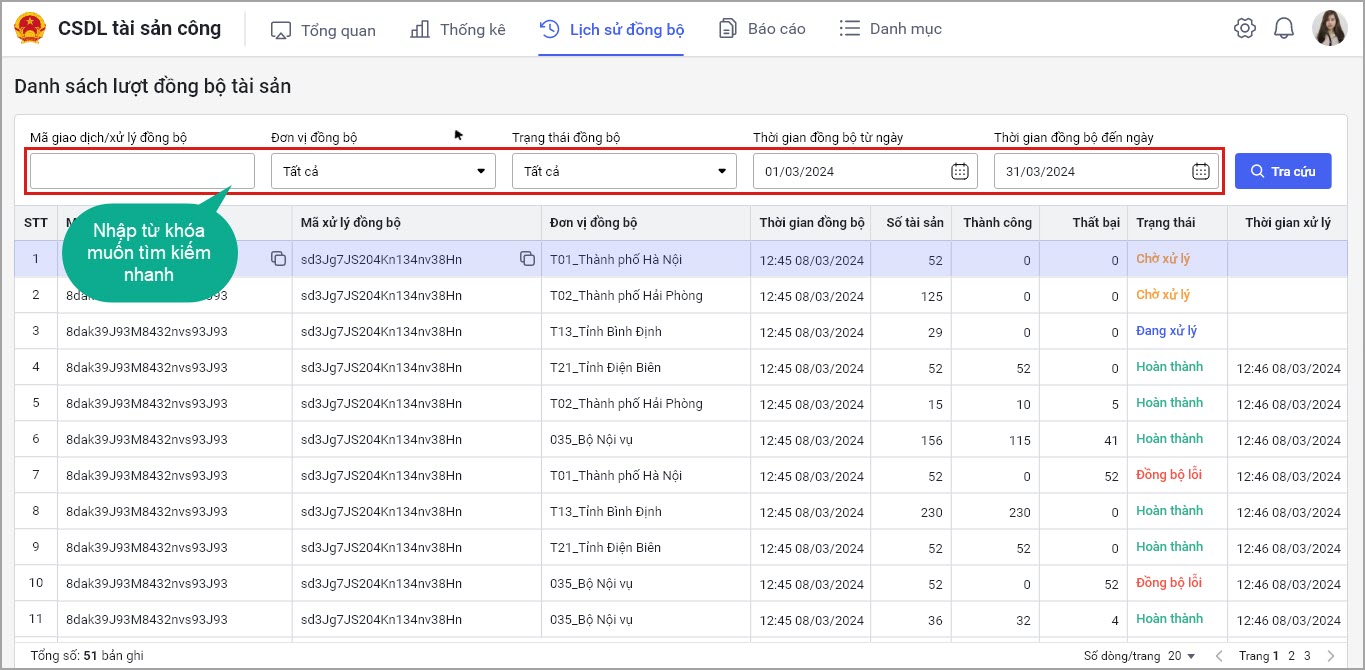Open calendar for sync start date
This screenshot has width=1365, height=670.
(x=959, y=171)
